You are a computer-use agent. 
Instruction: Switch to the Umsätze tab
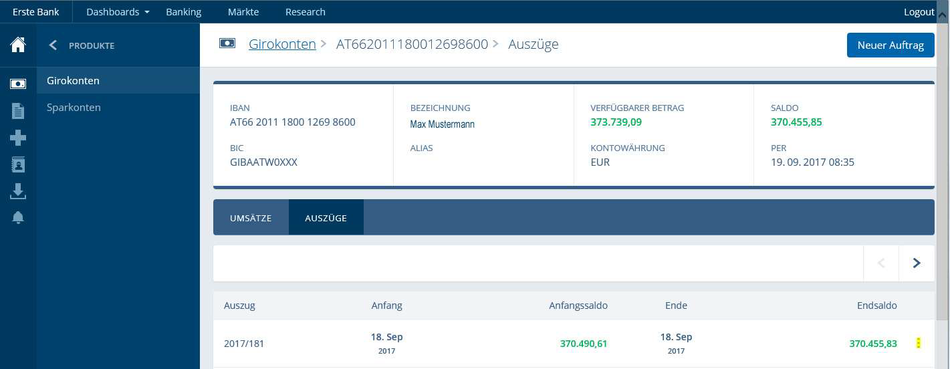tap(251, 218)
